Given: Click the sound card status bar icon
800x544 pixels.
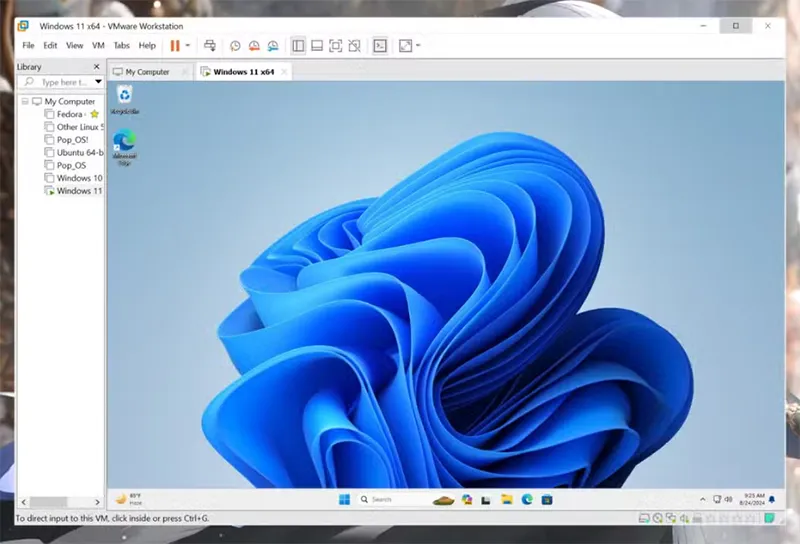Looking at the screenshot, I should click(684, 518).
